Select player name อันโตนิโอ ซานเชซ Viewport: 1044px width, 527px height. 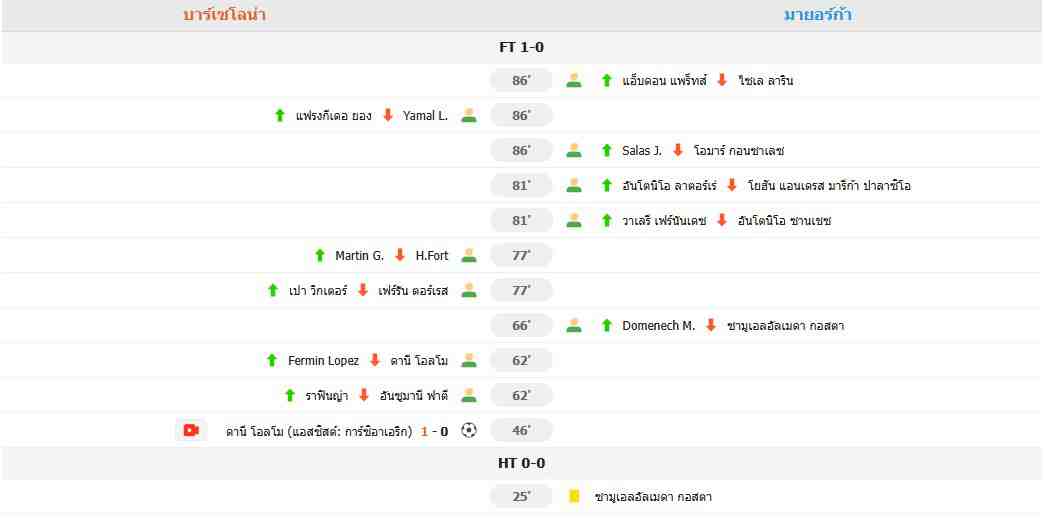click(x=784, y=221)
